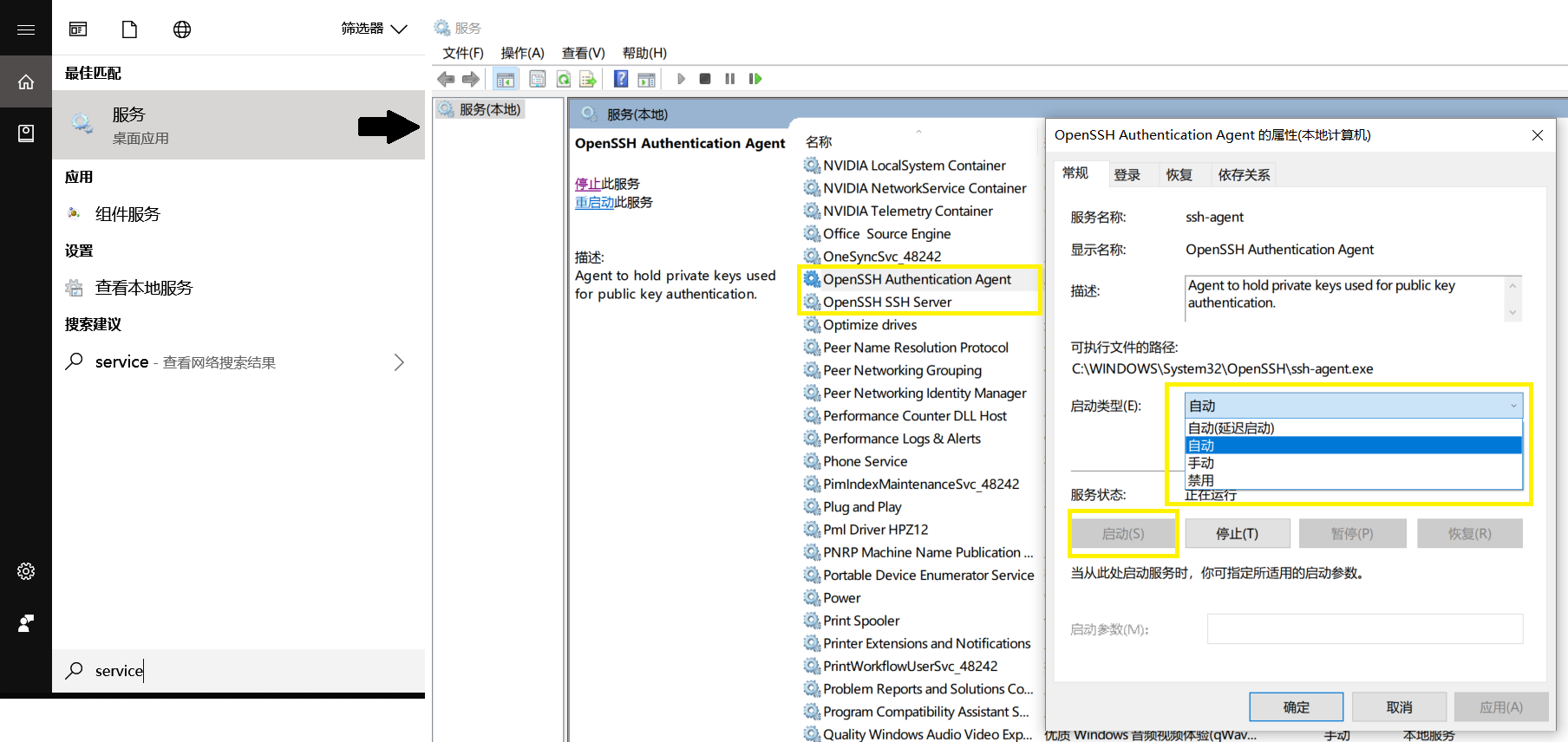Click the 恢复(R) button
The image size is (1568, 742).
click(1470, 534)
